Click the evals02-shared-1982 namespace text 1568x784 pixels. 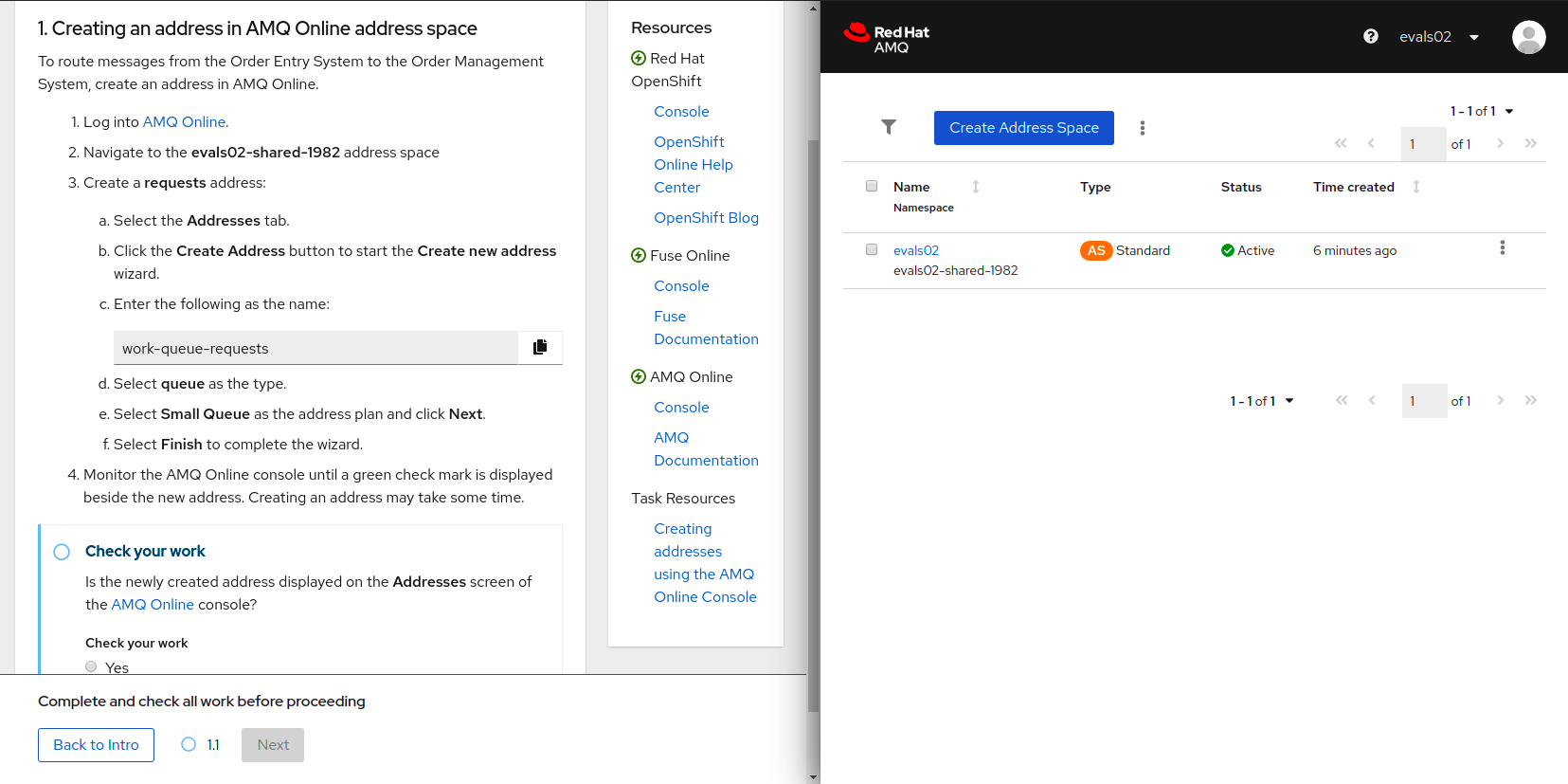pyautogui.click(x=955, y=270)
